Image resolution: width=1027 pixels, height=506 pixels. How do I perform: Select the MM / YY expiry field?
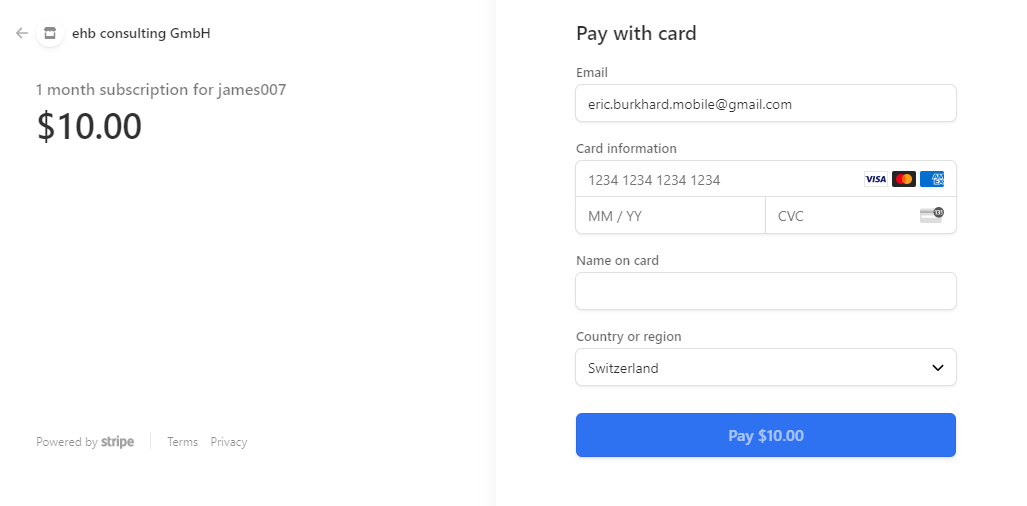[671, 215]
